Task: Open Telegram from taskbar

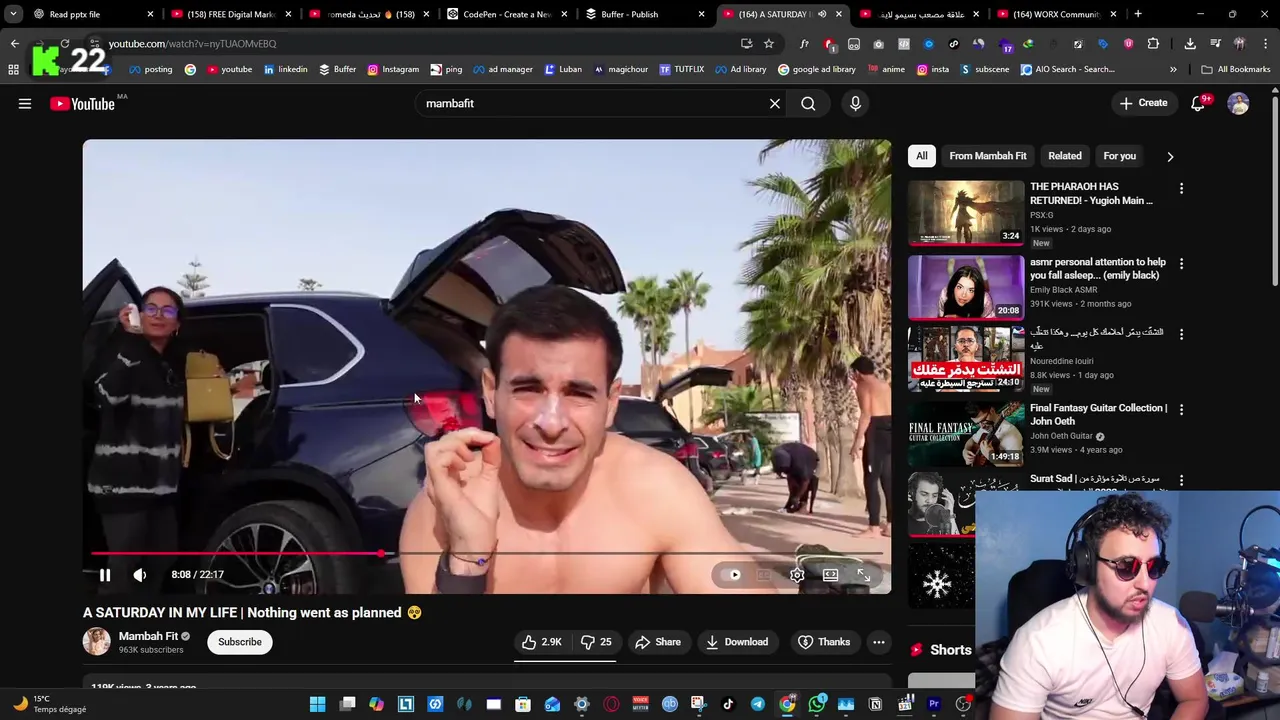Action: click(758, 704)
